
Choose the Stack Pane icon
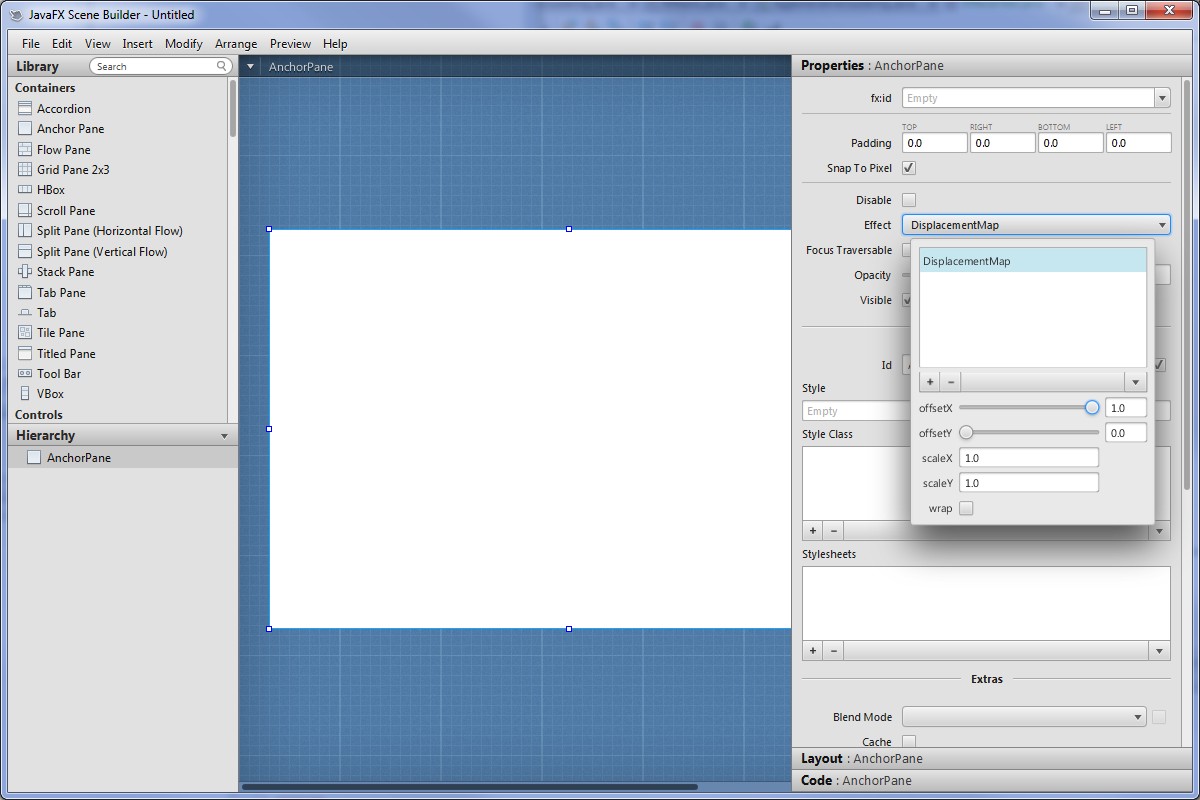pyautogui.click(x=25, y=272)
